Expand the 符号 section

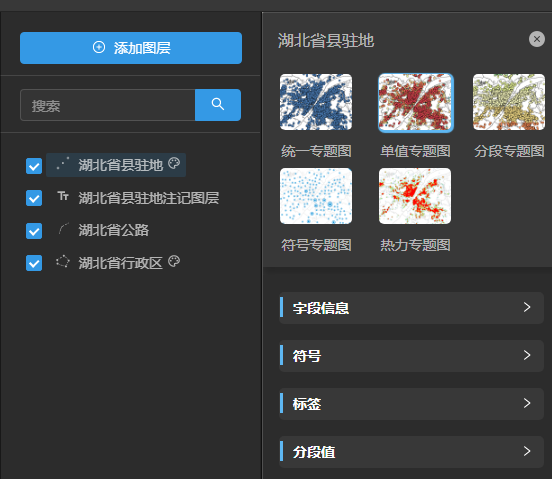[411, 356]
